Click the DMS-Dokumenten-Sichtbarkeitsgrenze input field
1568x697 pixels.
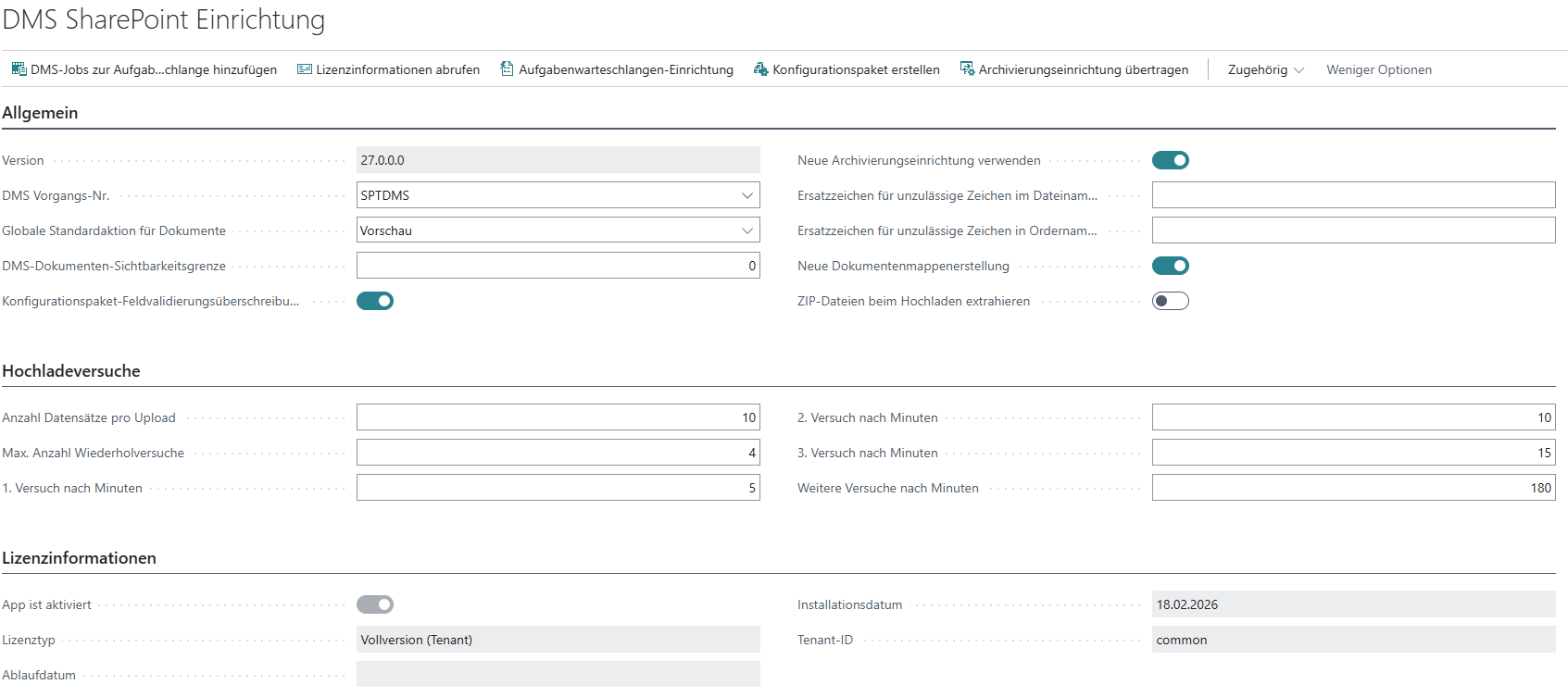(x=558, y=266)
